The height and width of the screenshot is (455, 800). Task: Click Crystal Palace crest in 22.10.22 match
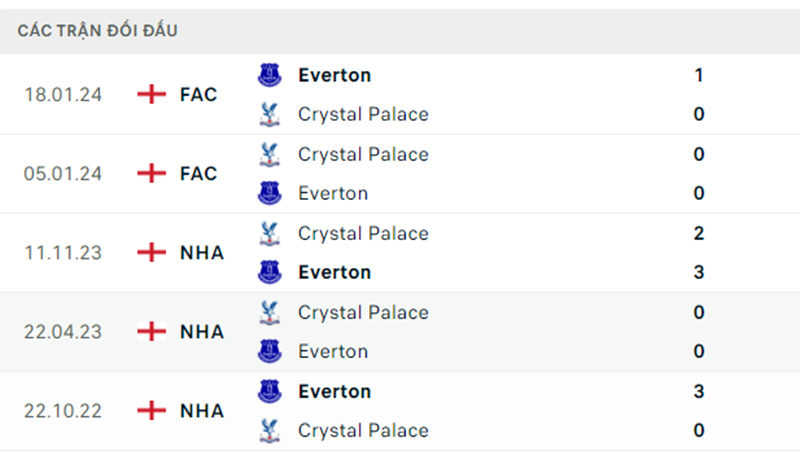click(269, 431)
